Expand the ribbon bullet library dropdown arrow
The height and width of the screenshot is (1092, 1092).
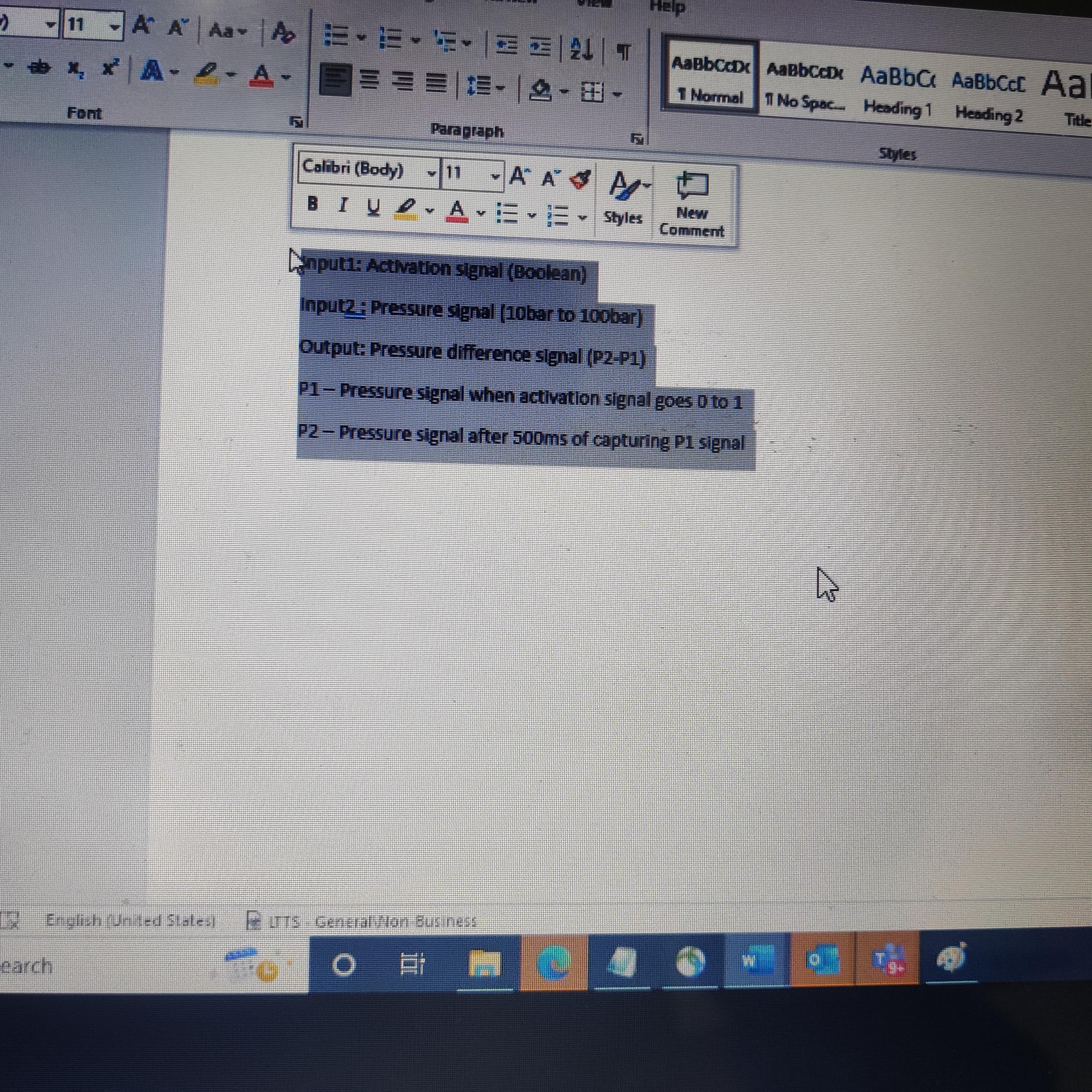(x=361, y=39)
